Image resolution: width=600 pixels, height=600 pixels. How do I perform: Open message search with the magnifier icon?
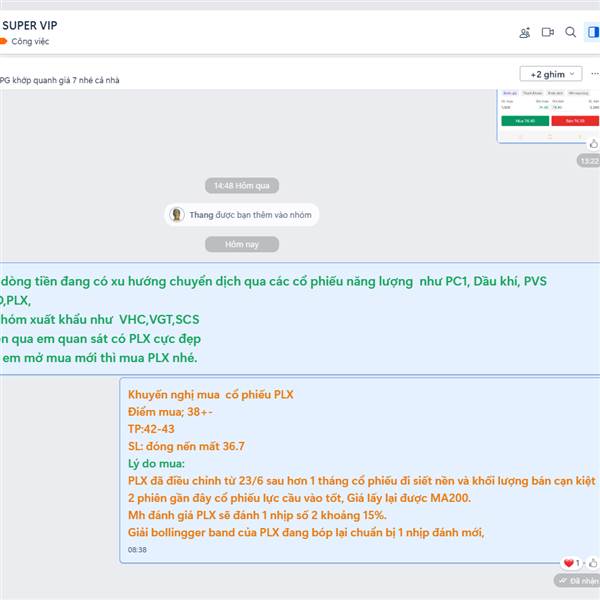pyautogui.click(x=570, y=32)
